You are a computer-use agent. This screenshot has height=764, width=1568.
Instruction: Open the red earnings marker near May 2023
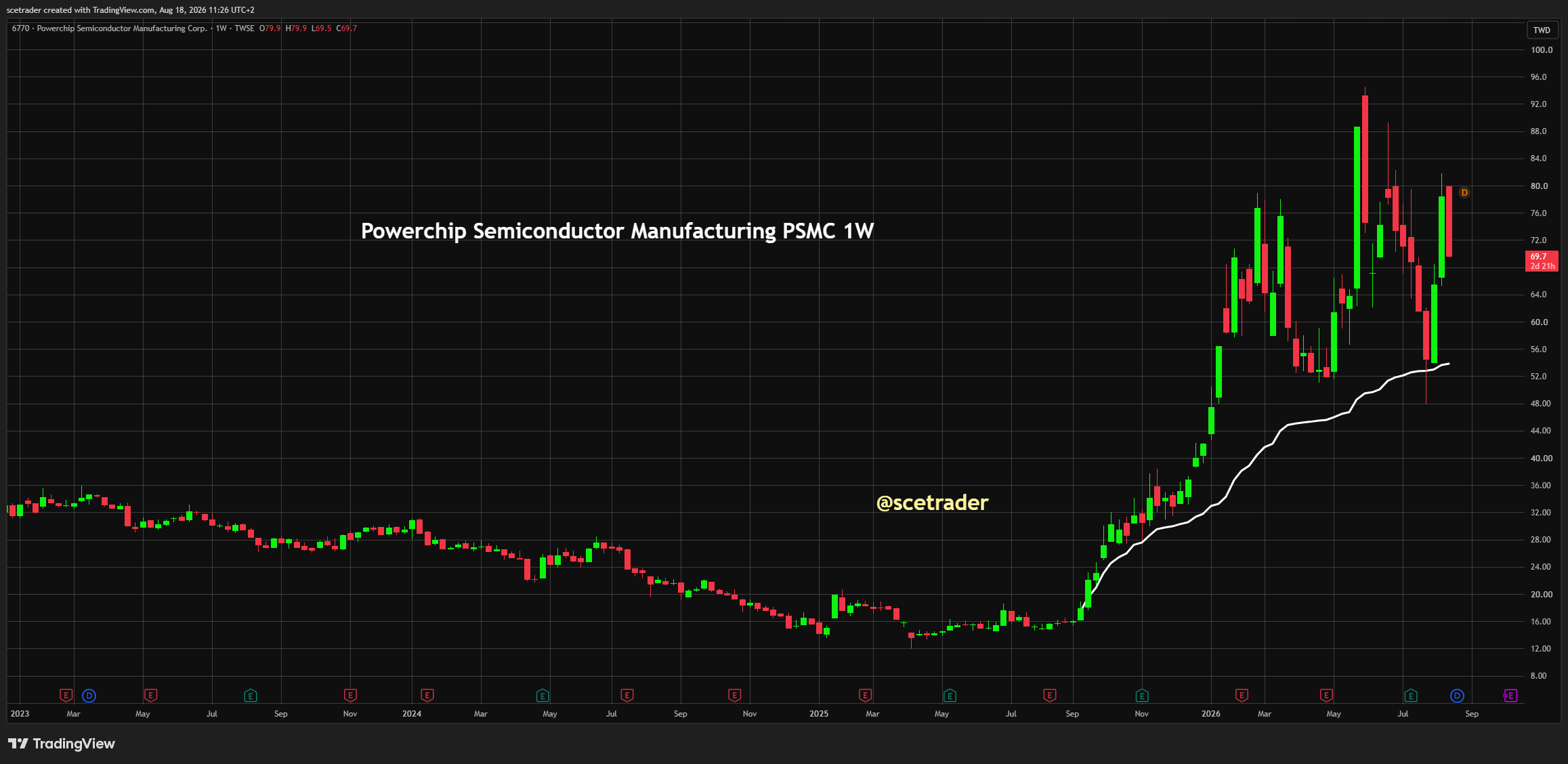[x=150, y=695]
